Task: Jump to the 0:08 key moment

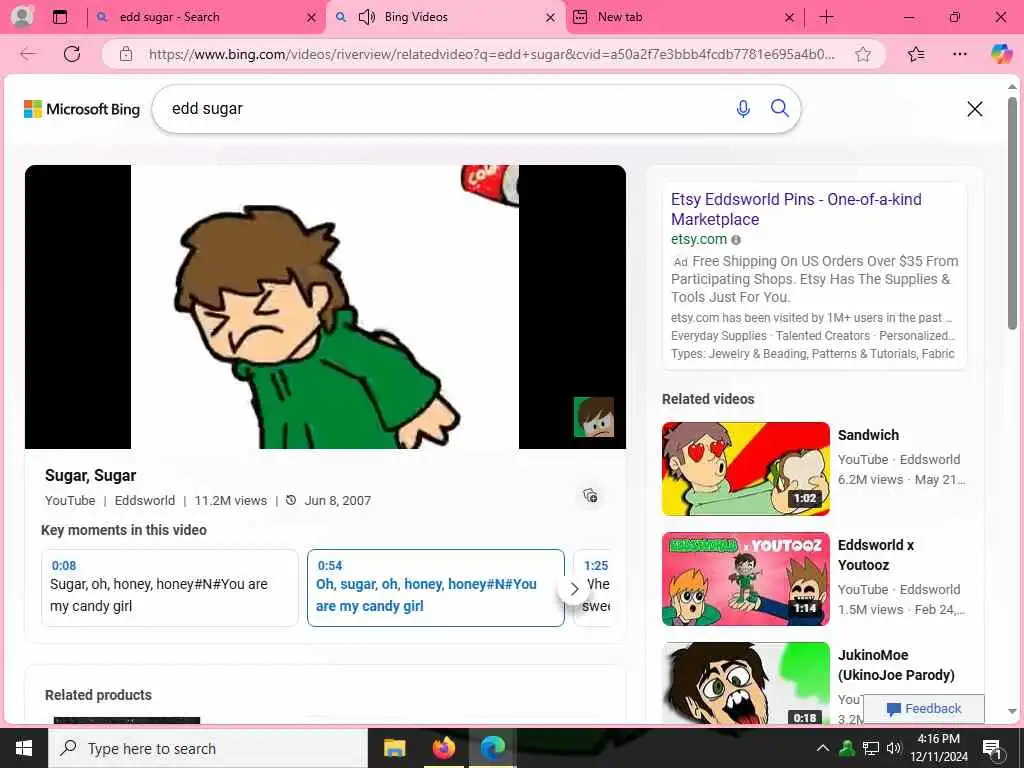Action: [170, 588]
